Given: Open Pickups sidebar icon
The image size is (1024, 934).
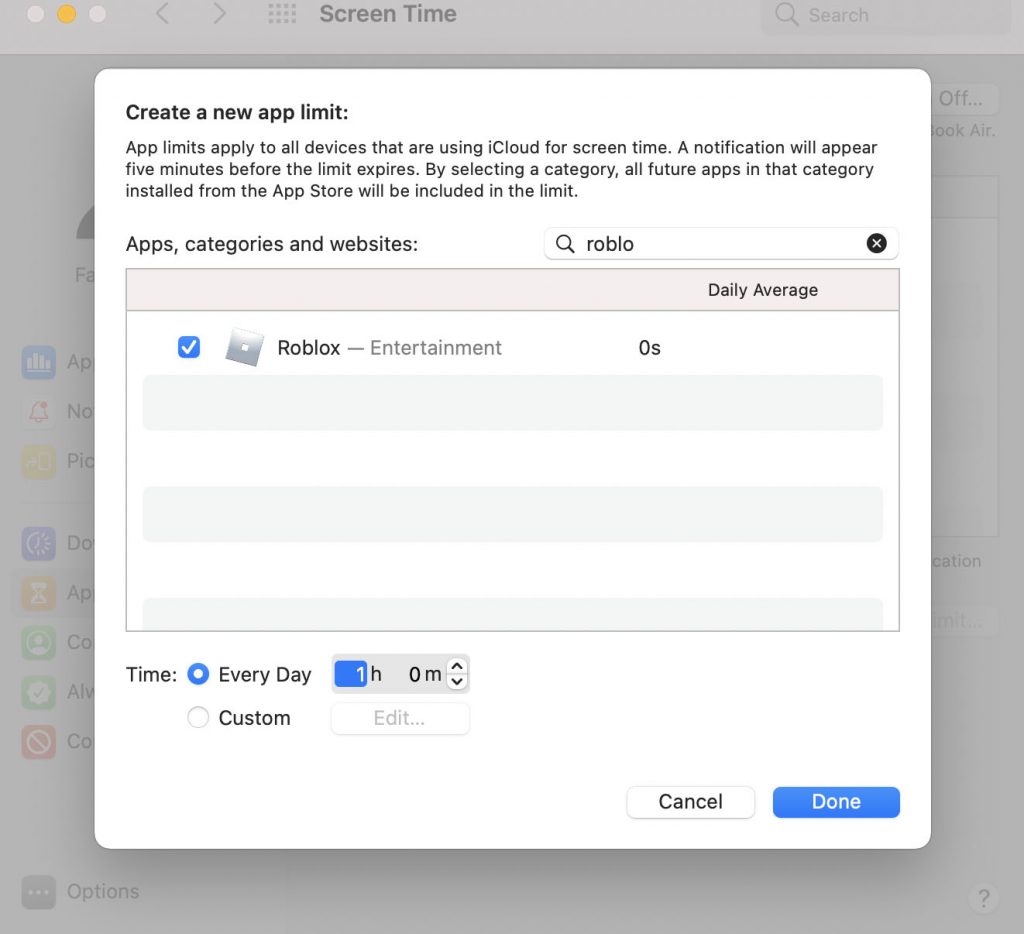Looking at the screenshot, I should (x=39, y=461).
